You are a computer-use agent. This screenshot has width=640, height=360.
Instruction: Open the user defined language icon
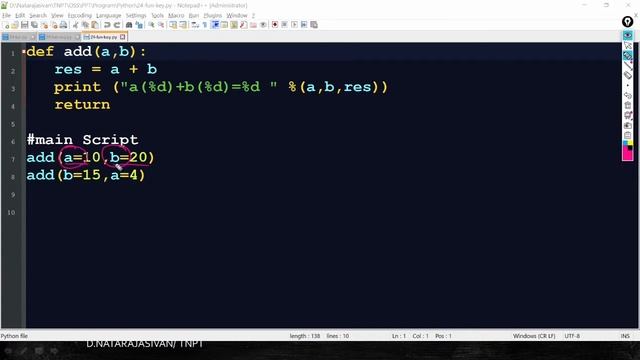point(224,25)
